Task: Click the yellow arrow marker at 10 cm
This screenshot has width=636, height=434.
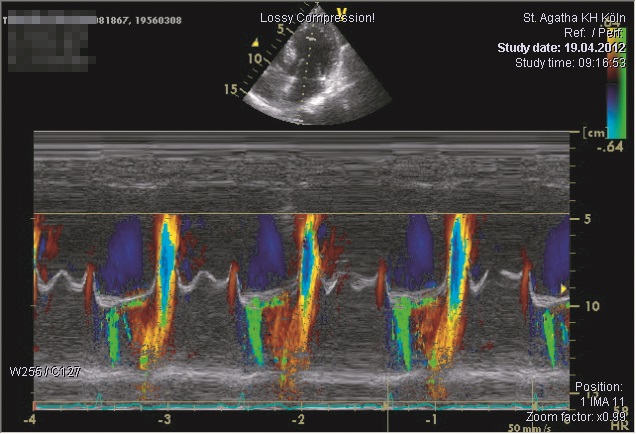Action: [x=564, y=289]
